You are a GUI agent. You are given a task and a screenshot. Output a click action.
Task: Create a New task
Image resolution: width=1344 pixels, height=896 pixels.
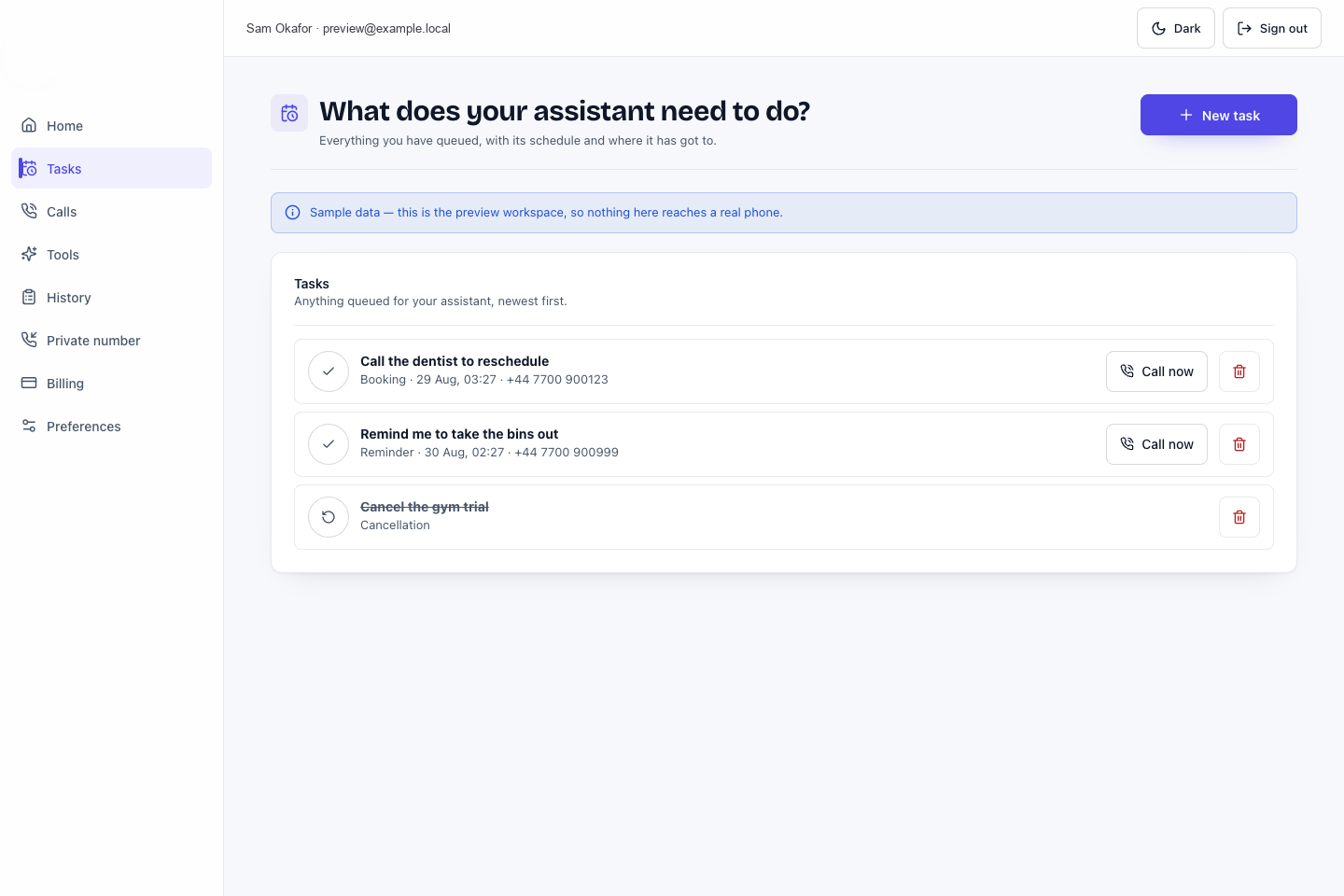point(1218,115)
